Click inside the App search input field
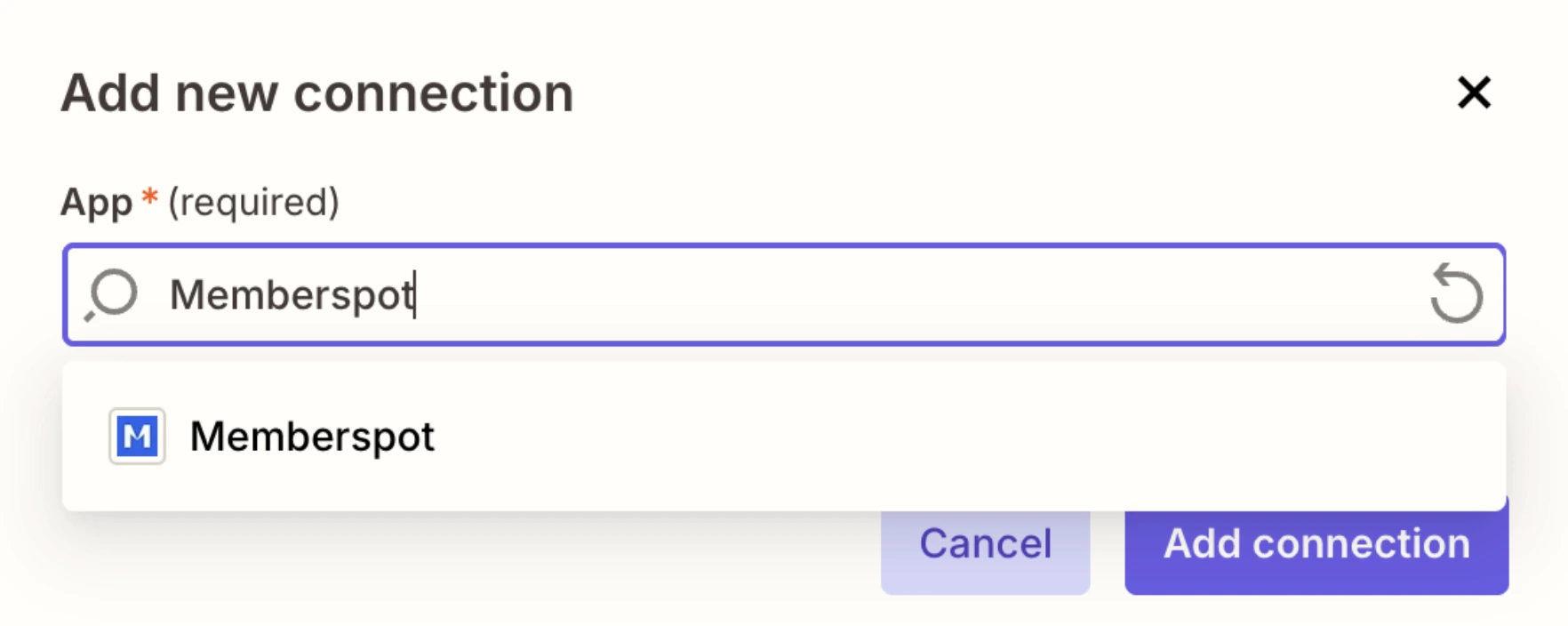 (x=622, y=294)
